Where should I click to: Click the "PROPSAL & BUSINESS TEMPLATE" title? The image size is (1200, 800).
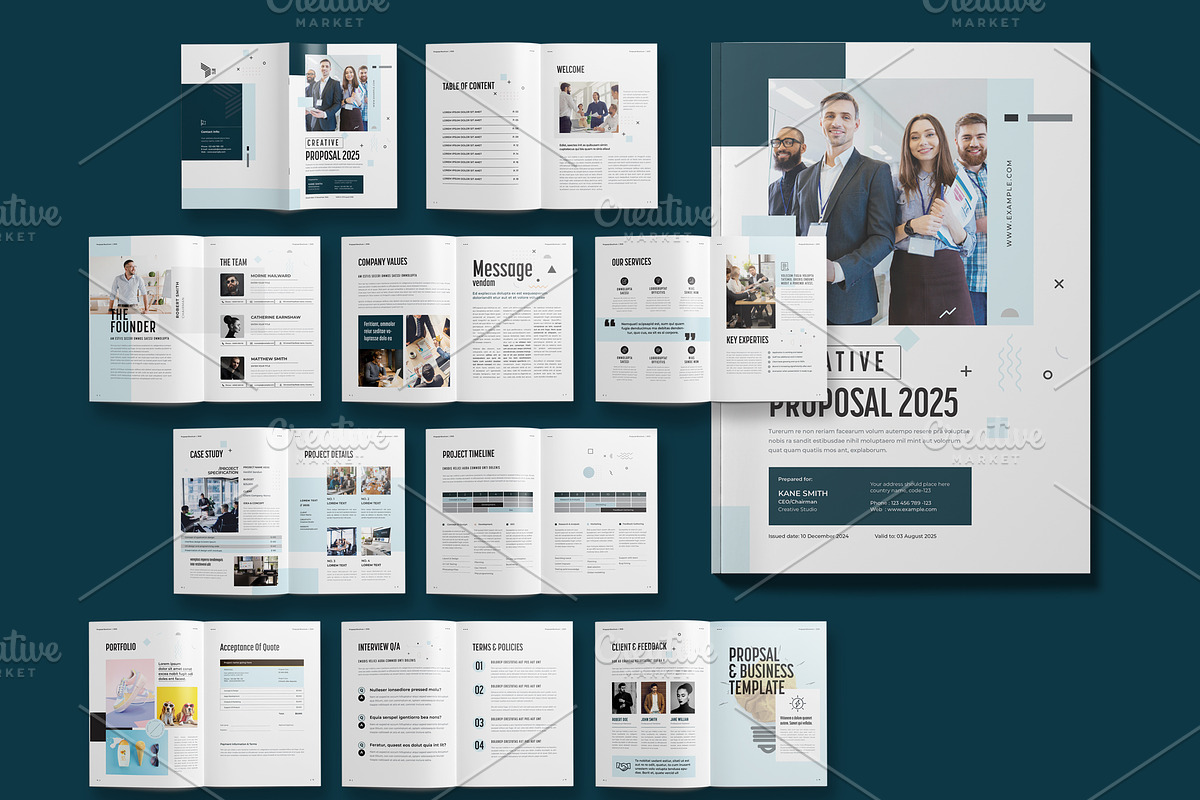(x=761, y=672)
